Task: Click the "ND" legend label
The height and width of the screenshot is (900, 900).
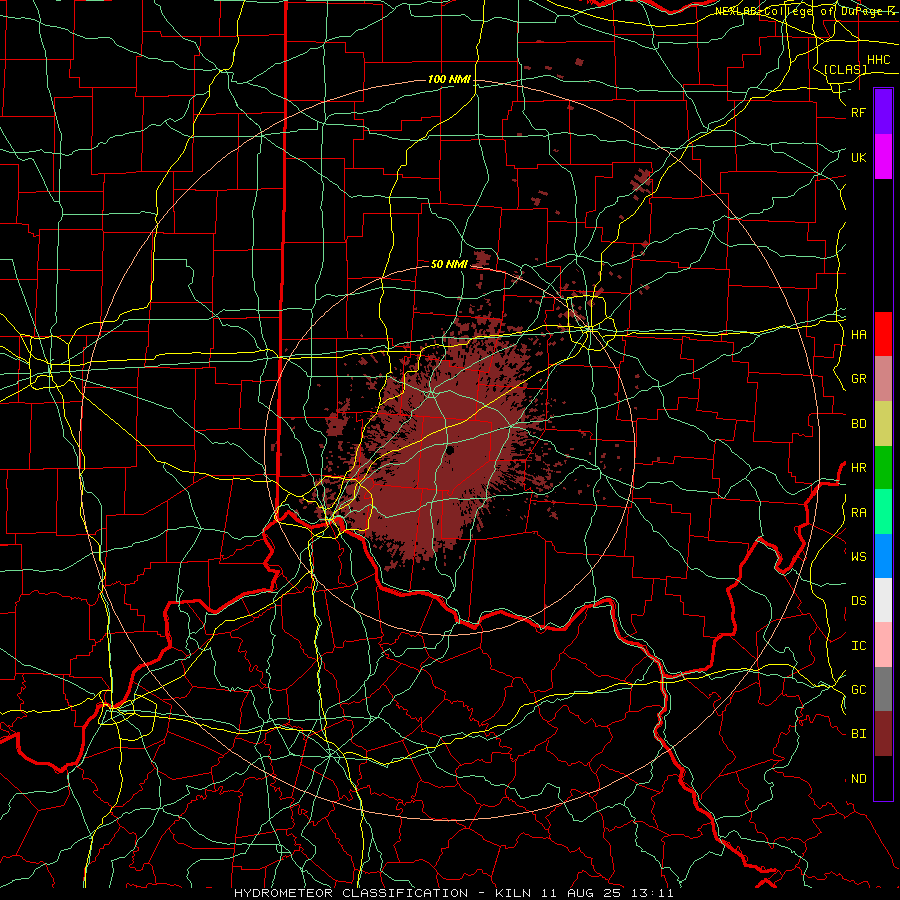Action: tap(858, 778)
